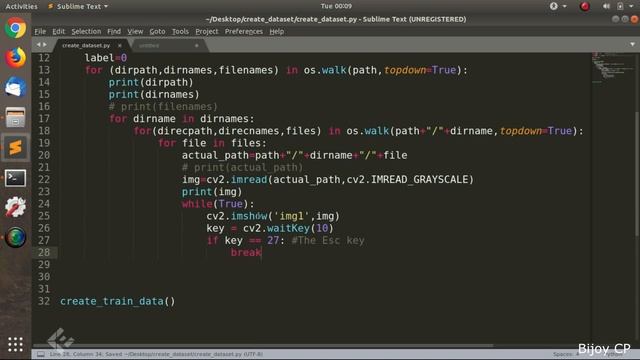The width and height of the screenshot is (640, 360).
Task: Click the window title create_dataset.py - Sublime Text
Action: [336, 19]
